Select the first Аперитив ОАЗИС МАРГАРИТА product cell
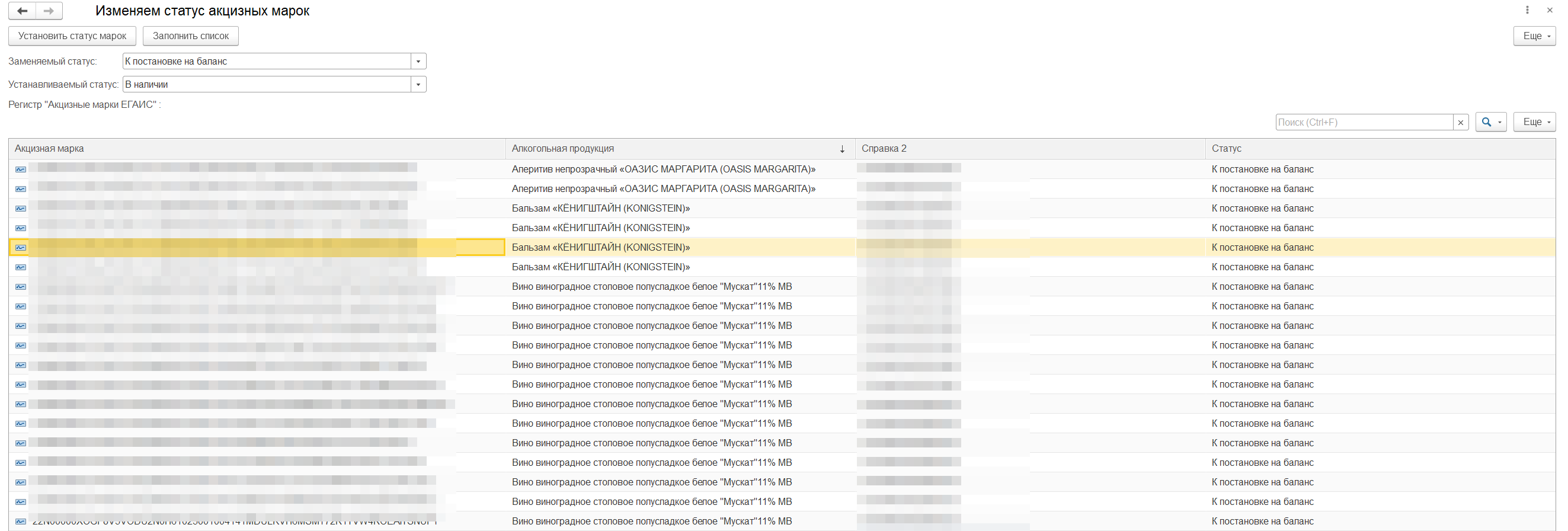Screen dimensions: 1568x531 (x=680, y=169)
